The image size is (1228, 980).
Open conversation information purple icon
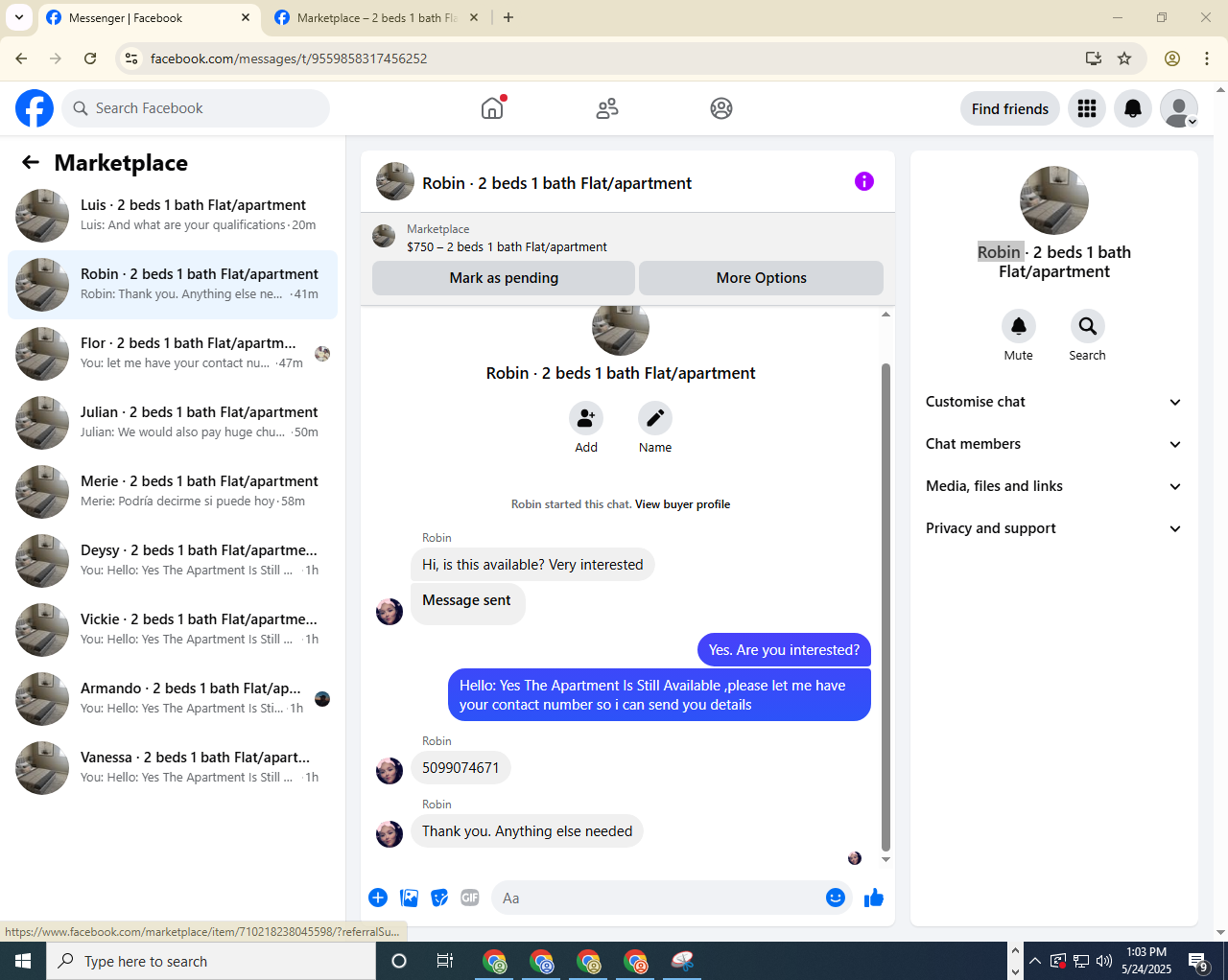point(864,181)
